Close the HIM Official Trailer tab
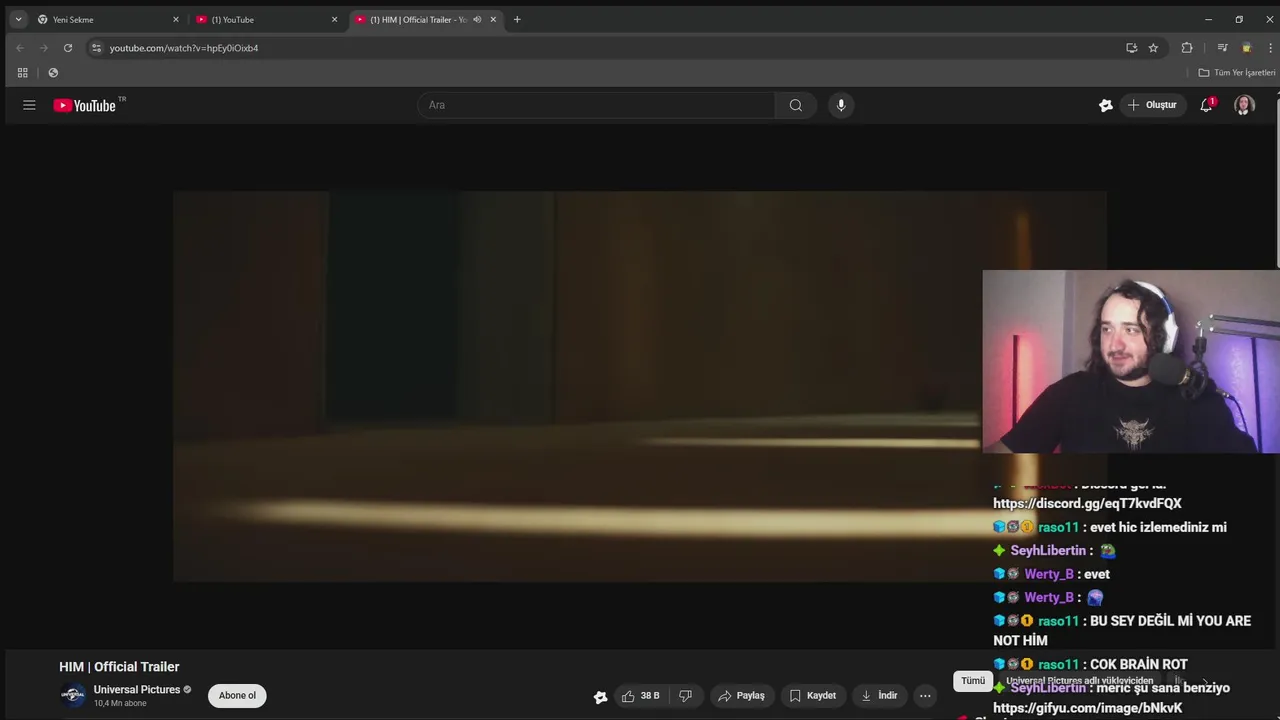Image resolution: width=1280 pixels, height=720 pixels. pos(493,20)
